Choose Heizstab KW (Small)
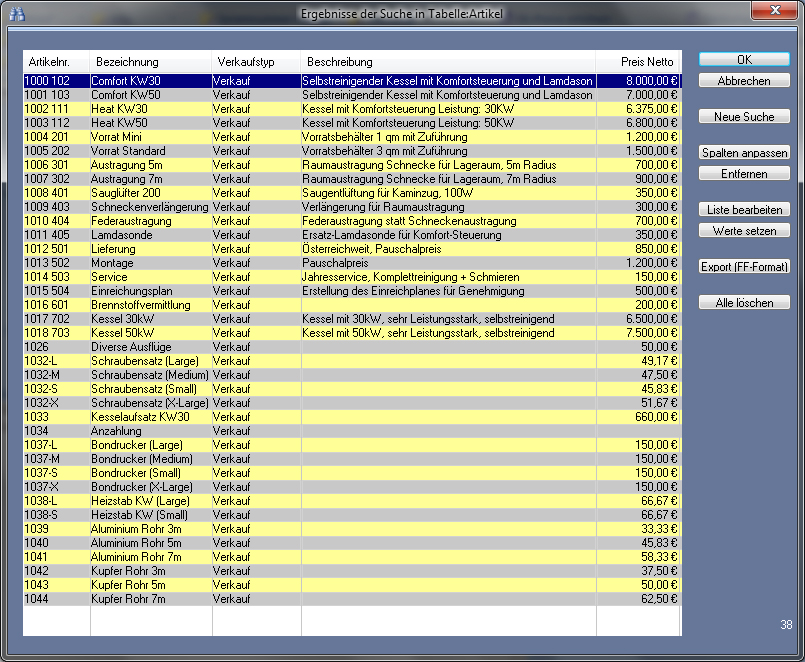 (x=352, y=515)
